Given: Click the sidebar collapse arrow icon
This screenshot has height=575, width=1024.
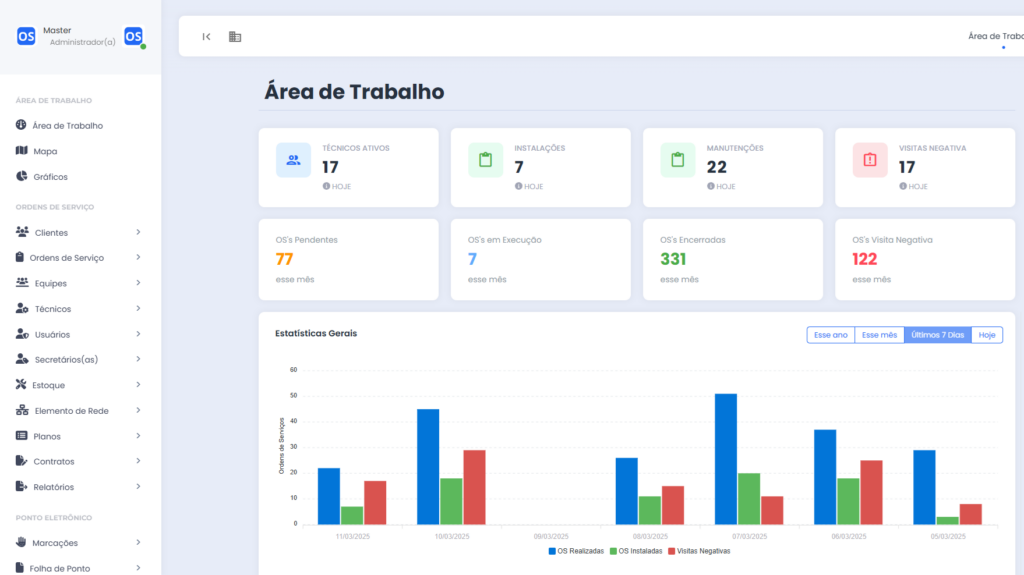Looking at the screenshot, I should tap(206, 37).
